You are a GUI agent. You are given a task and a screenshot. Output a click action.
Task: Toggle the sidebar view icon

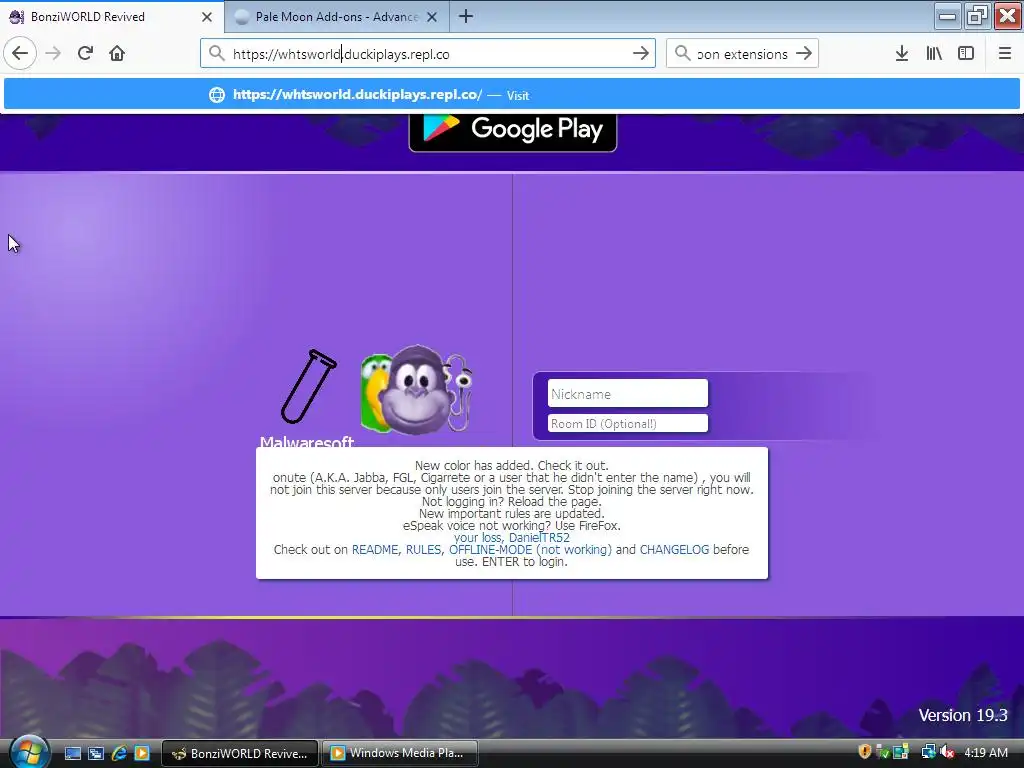[x=966, y=54]
